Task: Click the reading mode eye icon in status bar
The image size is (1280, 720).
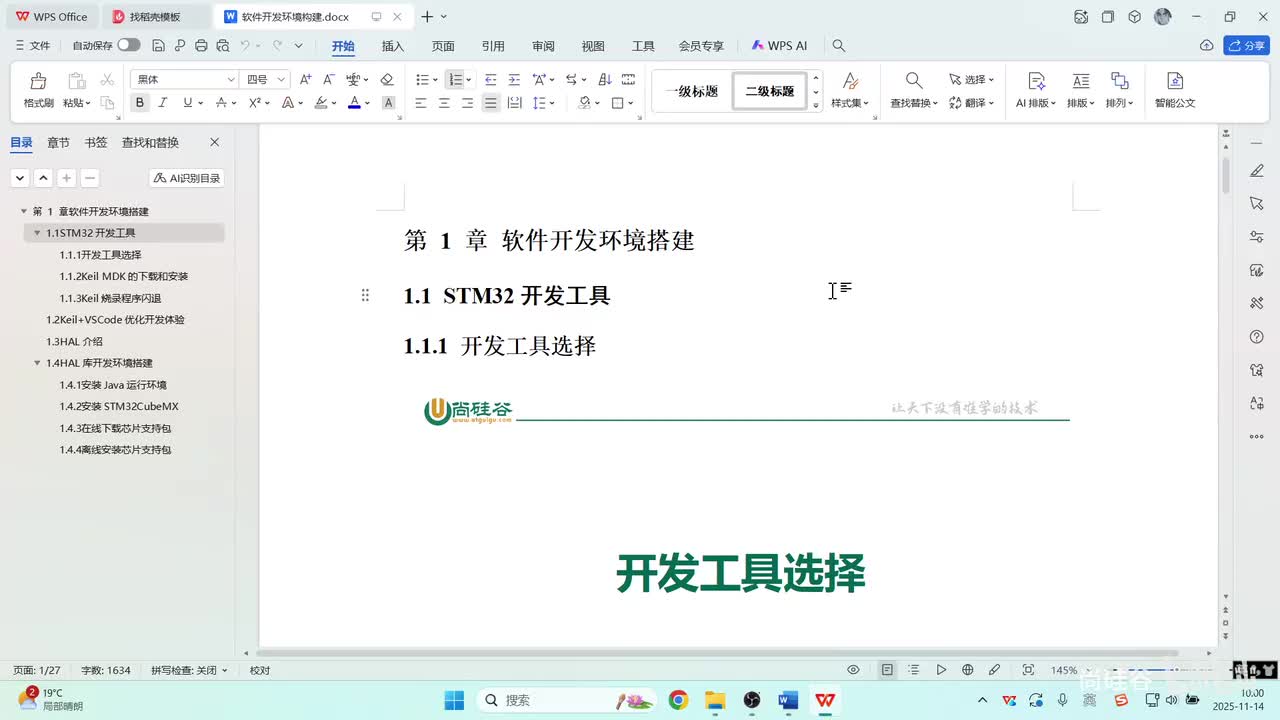Action: (x=853, y=670)
